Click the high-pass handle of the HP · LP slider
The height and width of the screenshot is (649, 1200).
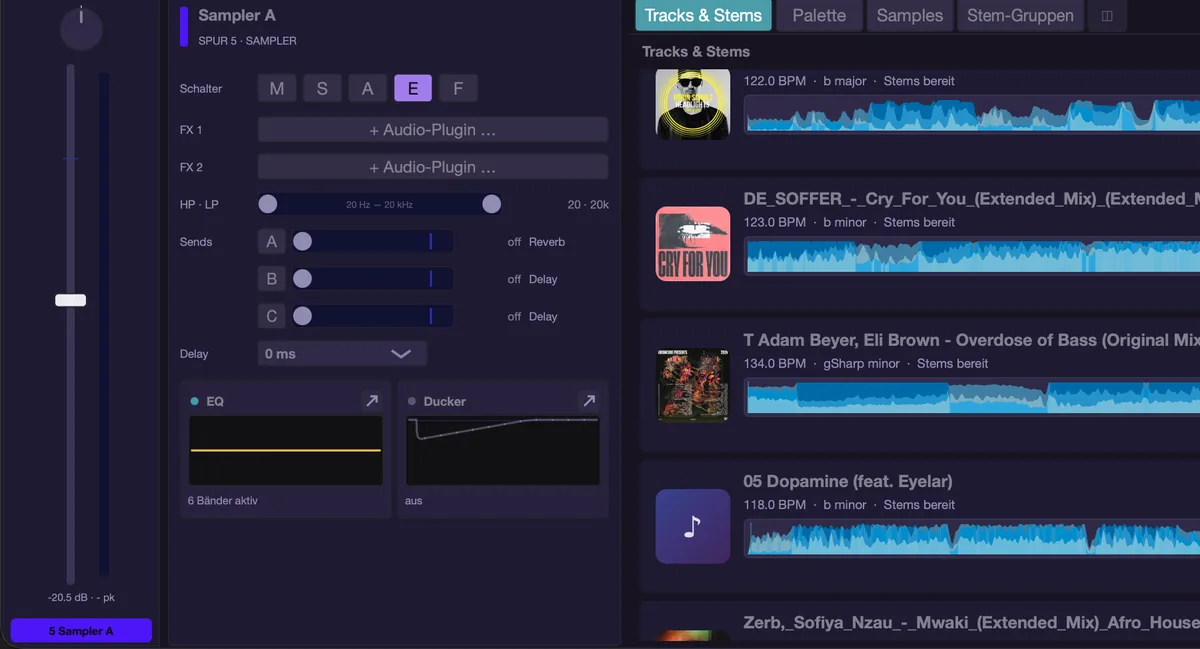tap(268, 204)
